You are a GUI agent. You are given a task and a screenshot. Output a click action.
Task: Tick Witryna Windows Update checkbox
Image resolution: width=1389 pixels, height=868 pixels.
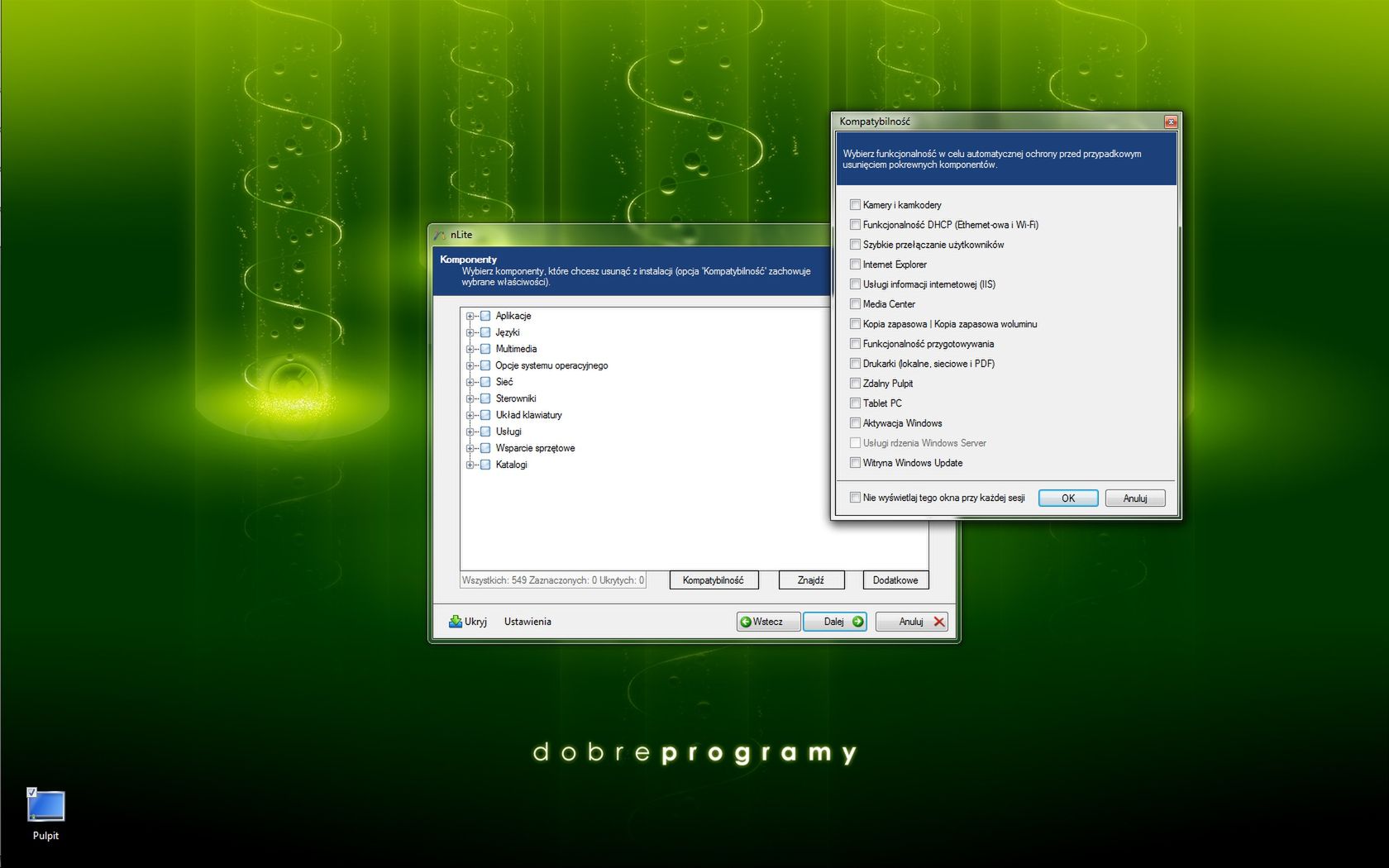point(855,462)
